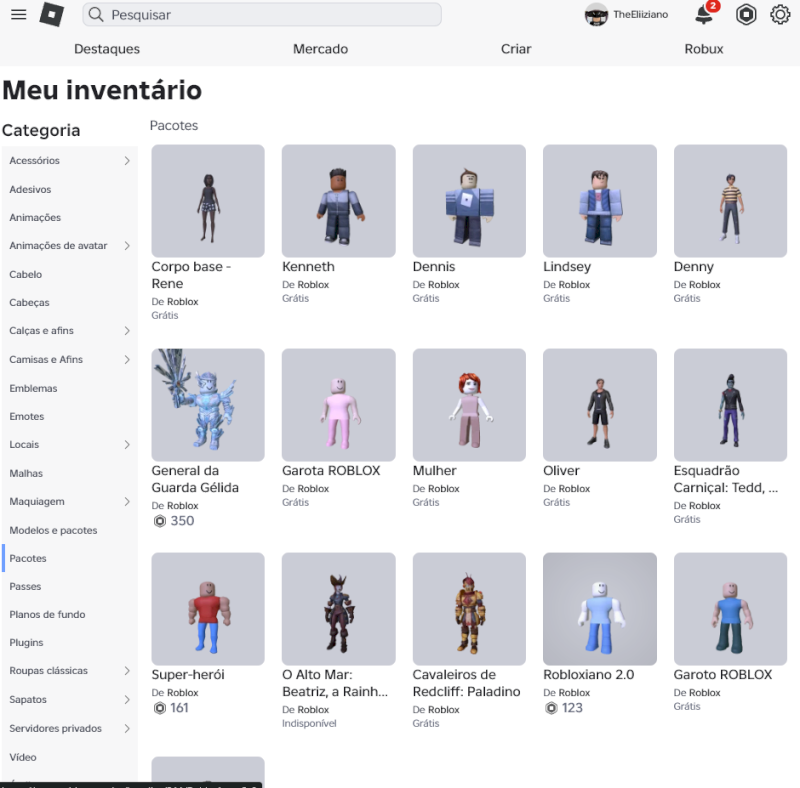Open General da Guarda Gélida thumbnail
800x788 pixels.
pyautogui.click(x=208, y=405)
